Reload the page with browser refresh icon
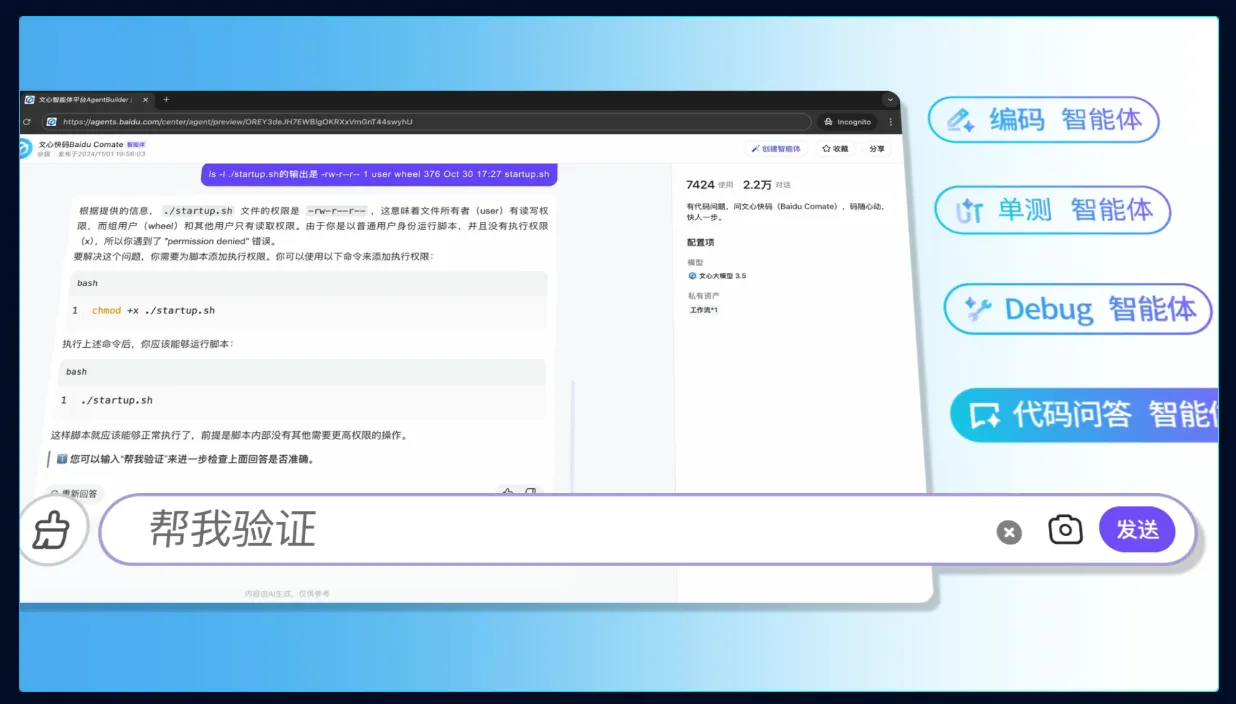 click(27, 122)
